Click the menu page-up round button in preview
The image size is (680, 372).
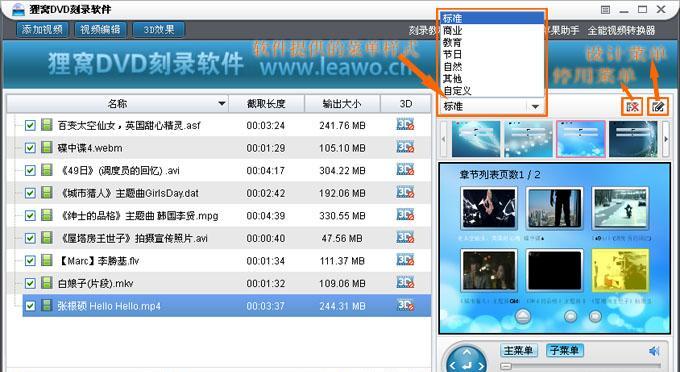(523, 316)
